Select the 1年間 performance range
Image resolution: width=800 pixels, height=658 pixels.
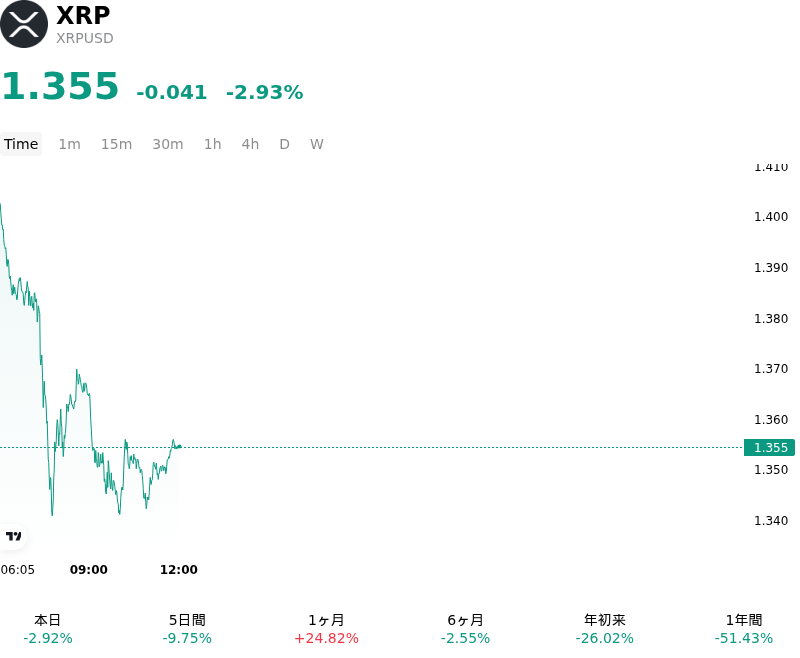pyautogui.click(x=744, y=629)
